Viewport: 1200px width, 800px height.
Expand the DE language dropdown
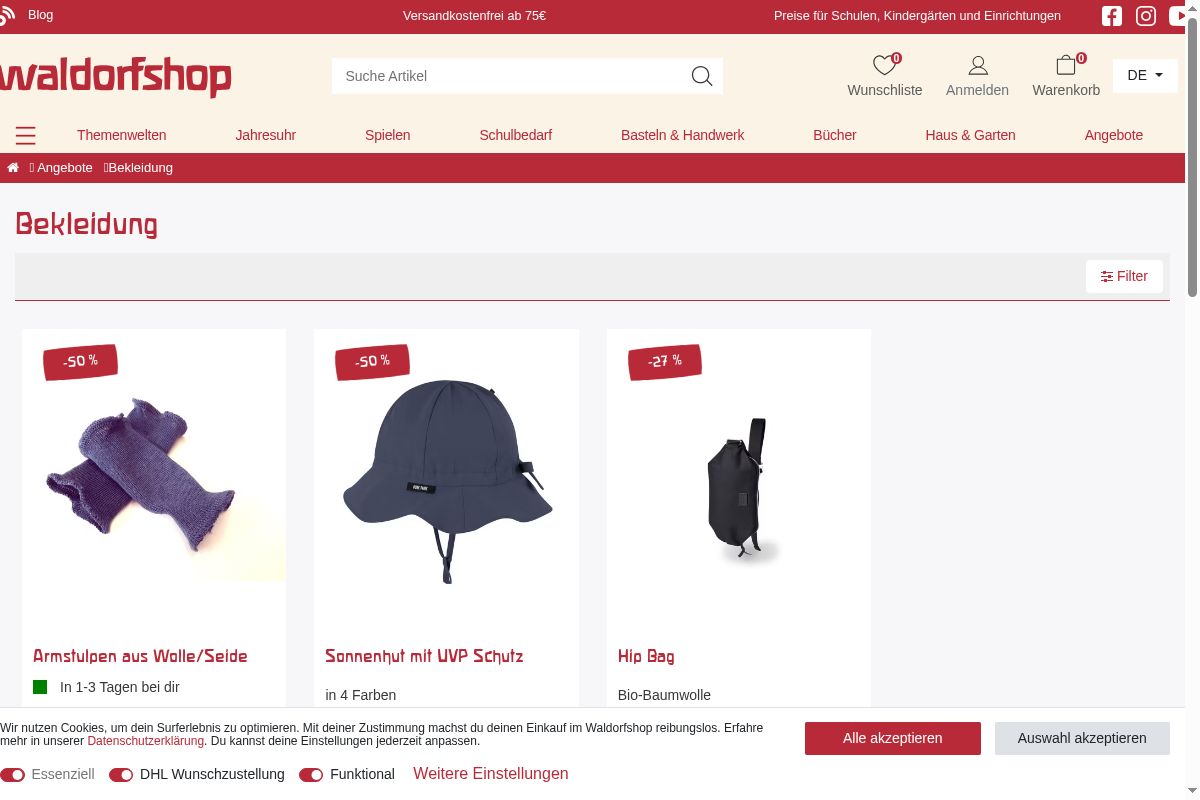pyautogui.click(x=1145, y=75)
